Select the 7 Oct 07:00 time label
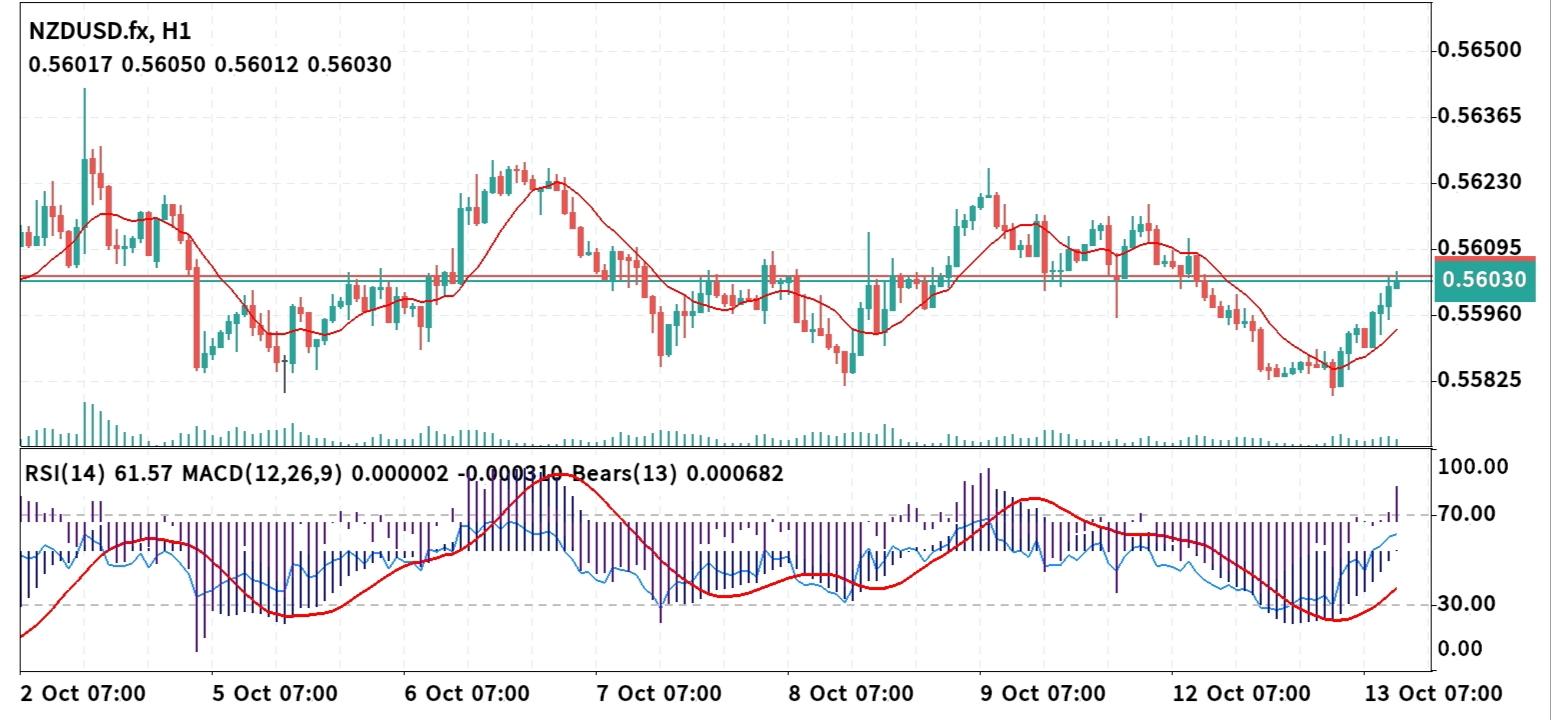This screenshot has width=1551, height=720. tap(659, 693)
